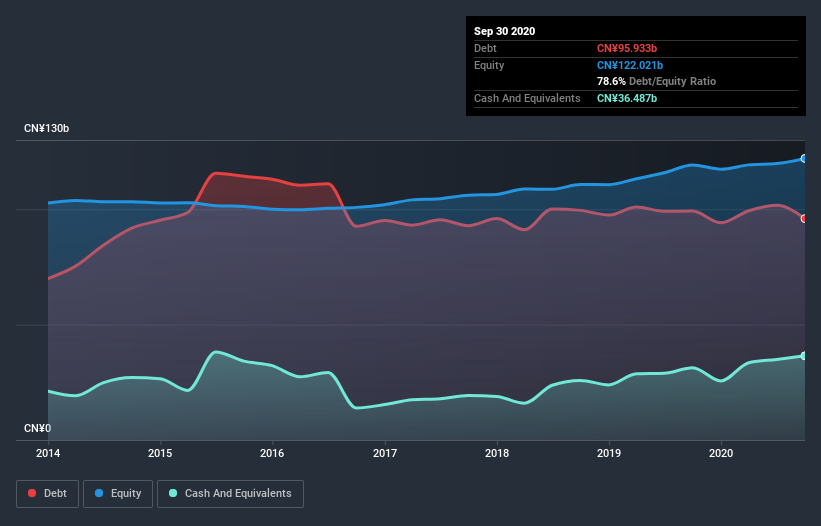Click the 2016 x-axis label
The image size is (821, 526).
[x=272, y=453]
